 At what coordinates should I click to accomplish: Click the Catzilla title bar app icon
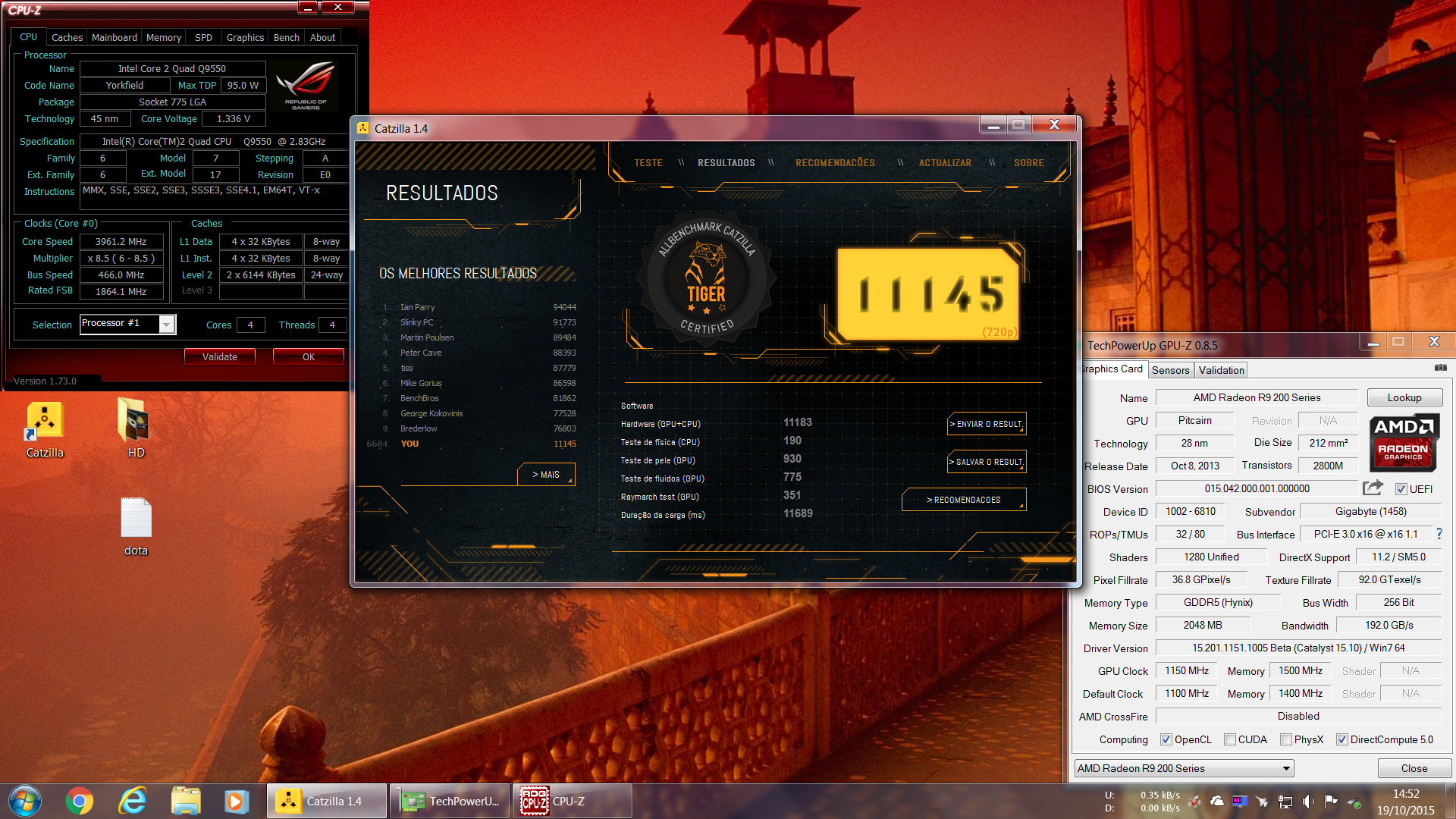pyautogui.click(x=362, y=128)
